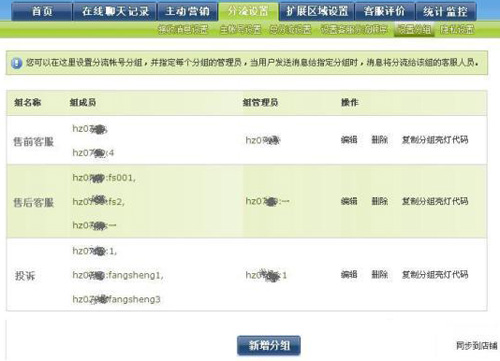500x361 pixels.
Task: Click the 新增分组 button
Action: tap(269, 345)
